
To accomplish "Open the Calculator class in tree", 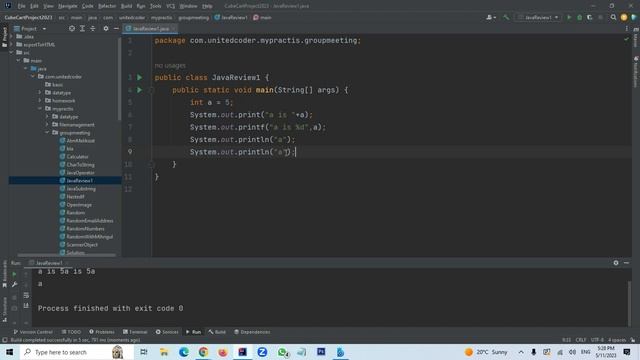I will coord(74,157).
